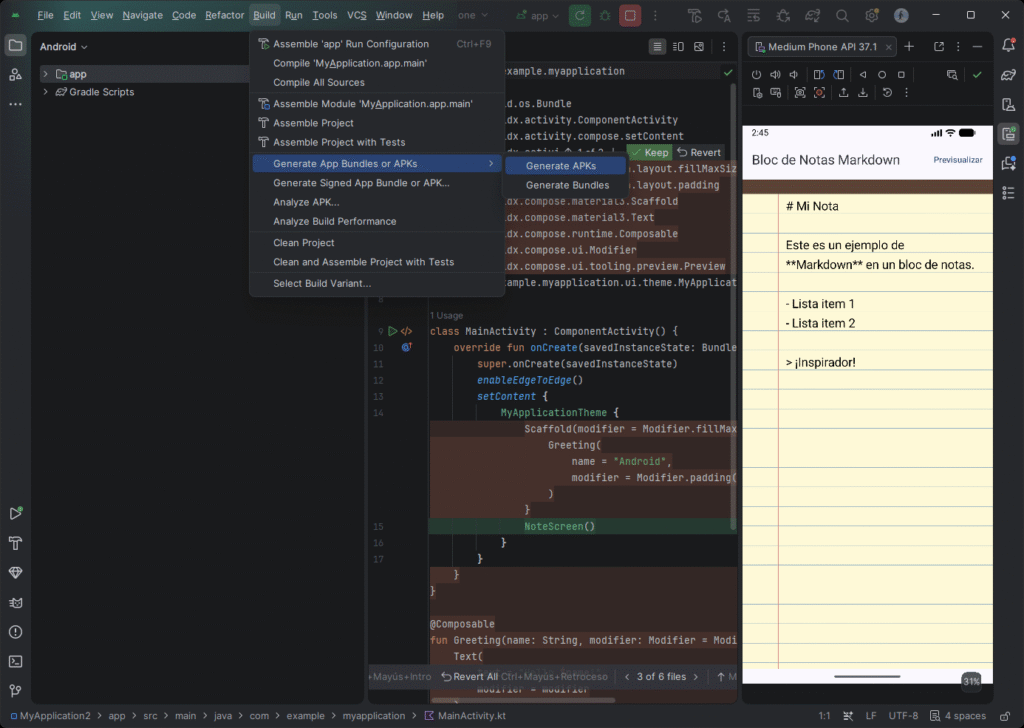This screenshot has height=728, width=1024.
Task: Open the App Quality Insights diamond icon
Action: pos(16,573)
